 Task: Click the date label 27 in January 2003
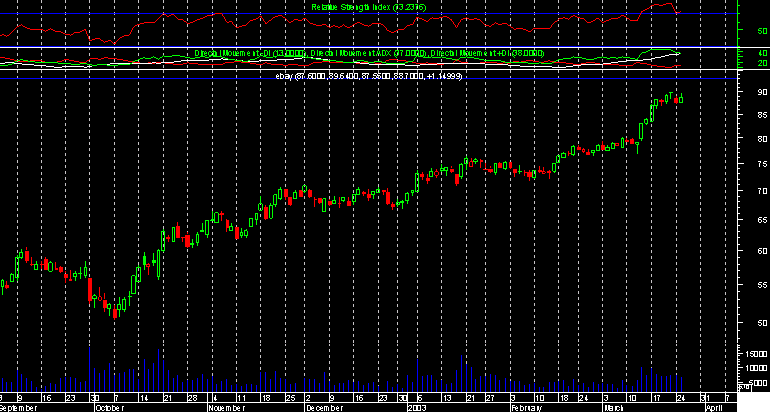tap(490, 398)
